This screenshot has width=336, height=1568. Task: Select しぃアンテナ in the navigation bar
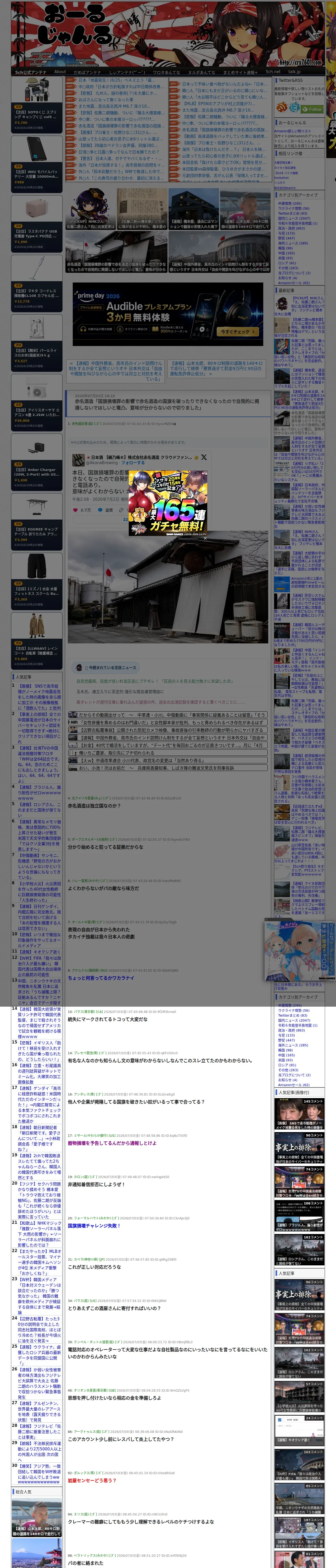(127, 72)
